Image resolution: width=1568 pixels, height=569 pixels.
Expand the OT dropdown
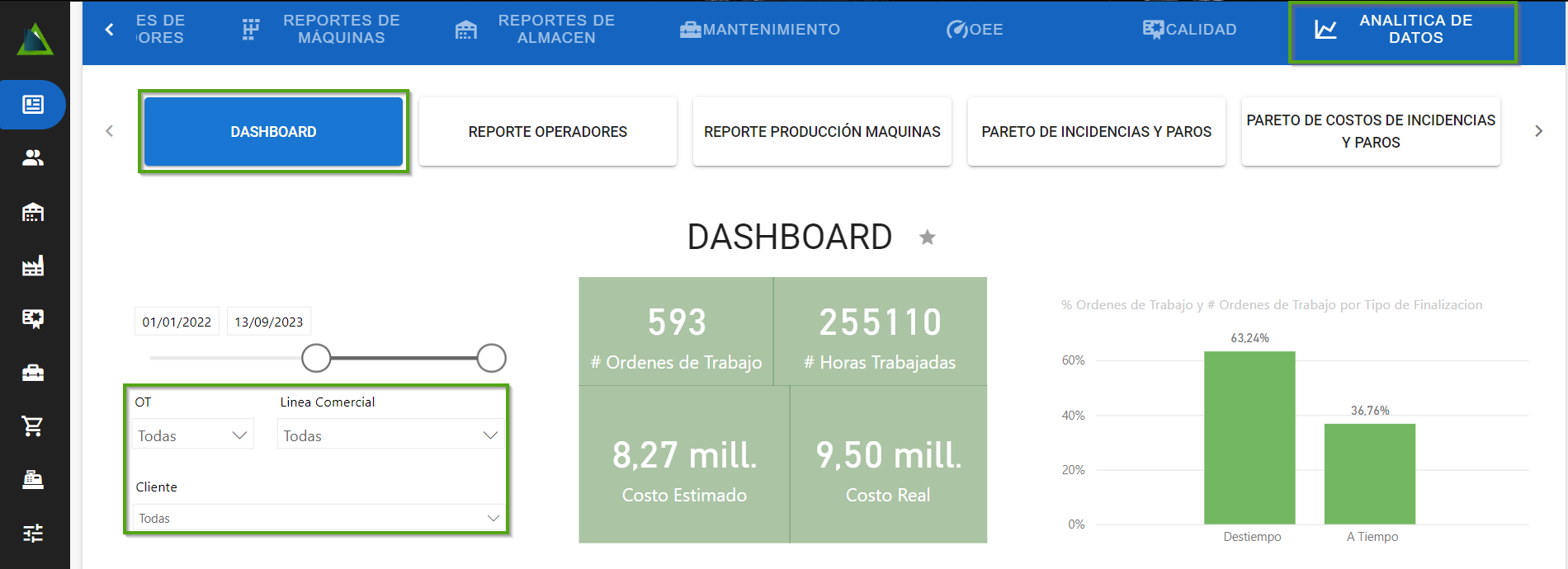click(192, 435)
